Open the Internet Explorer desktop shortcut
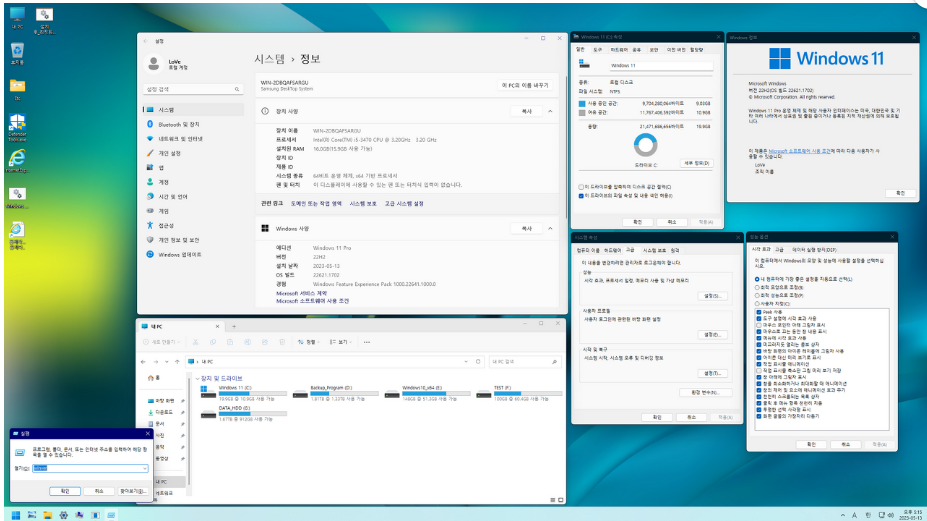The width and height of the screenshot is (927, 521). (17, 160)
